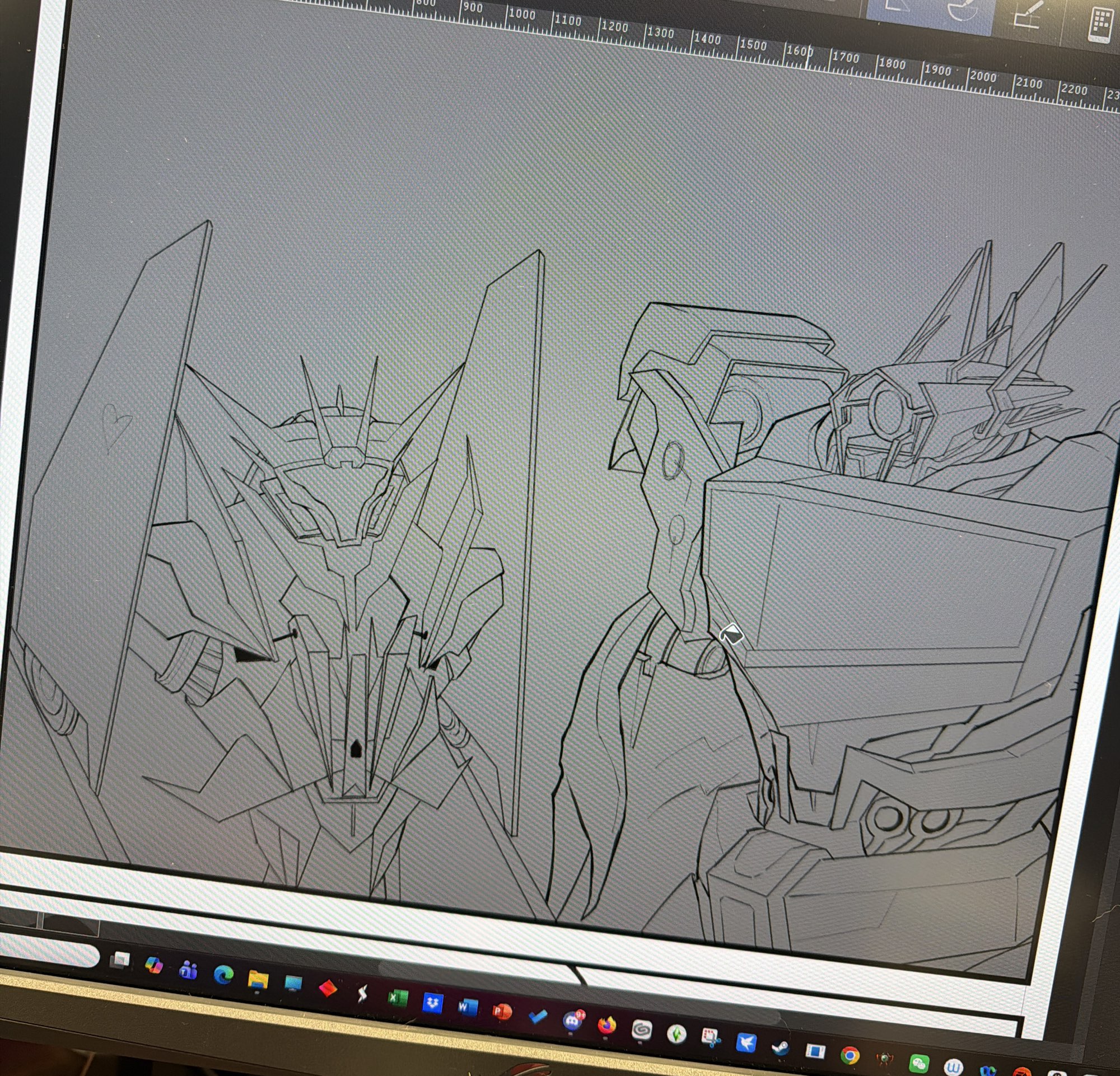Open Dropbox from the taskbar
1120x1076 pixels.
432,1003
